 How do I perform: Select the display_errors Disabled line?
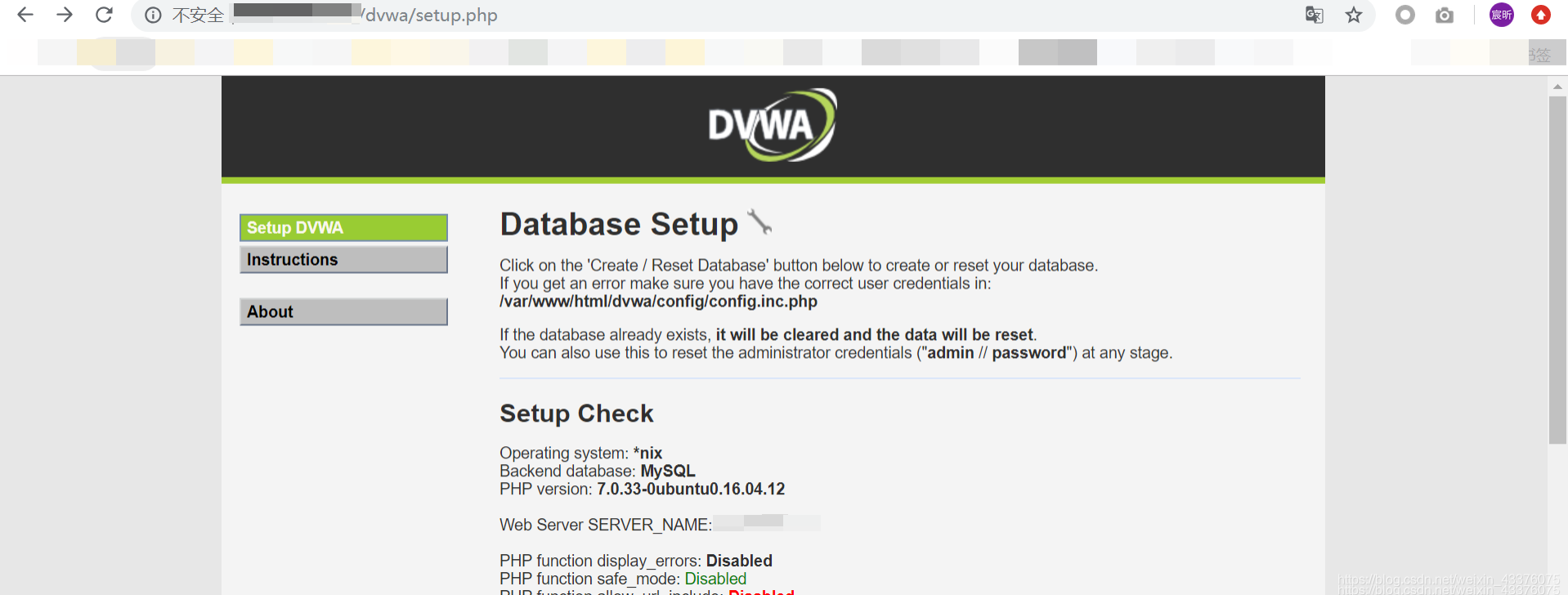tap(636, 561)
